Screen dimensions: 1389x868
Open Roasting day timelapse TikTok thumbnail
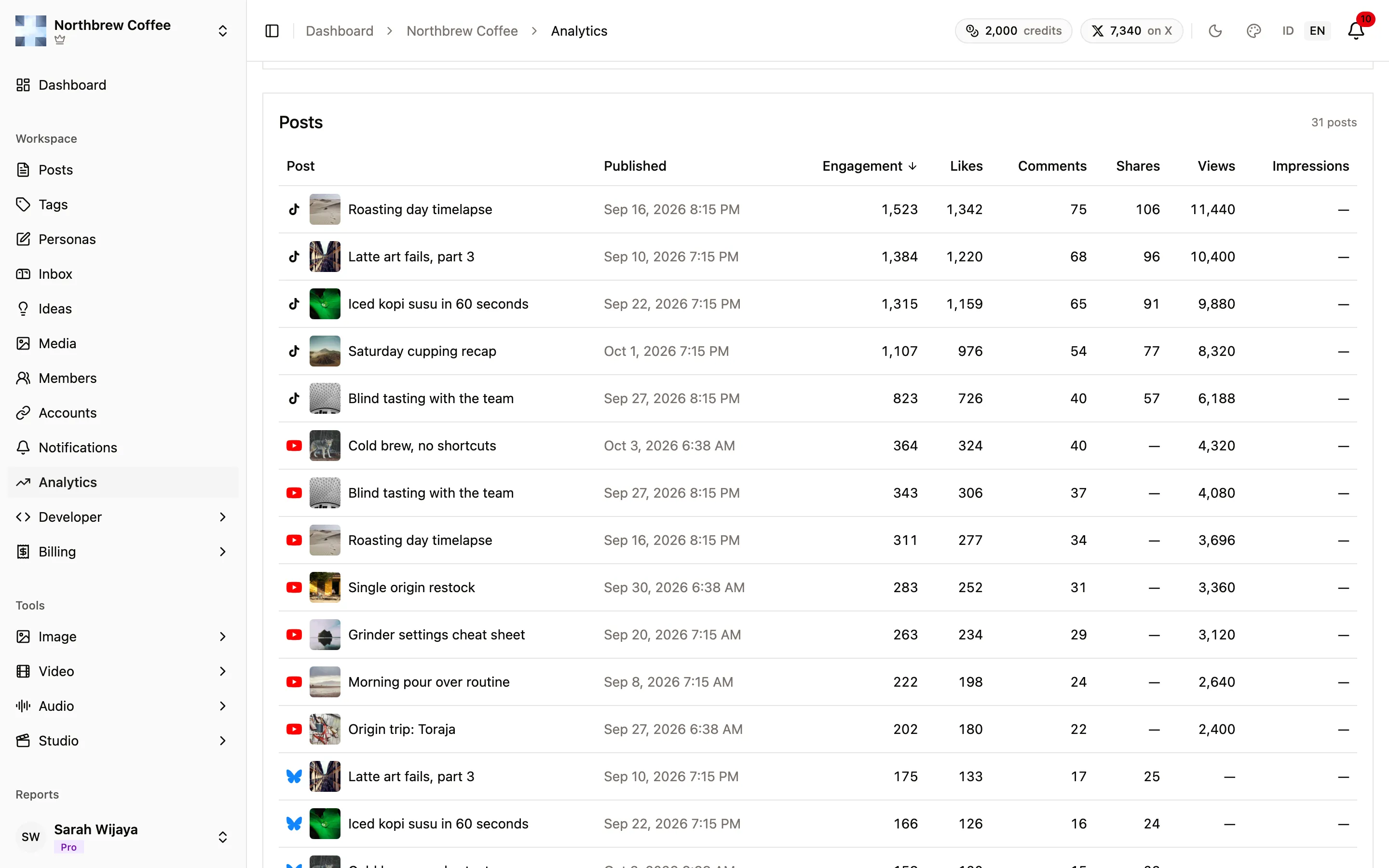pos(325,210)
